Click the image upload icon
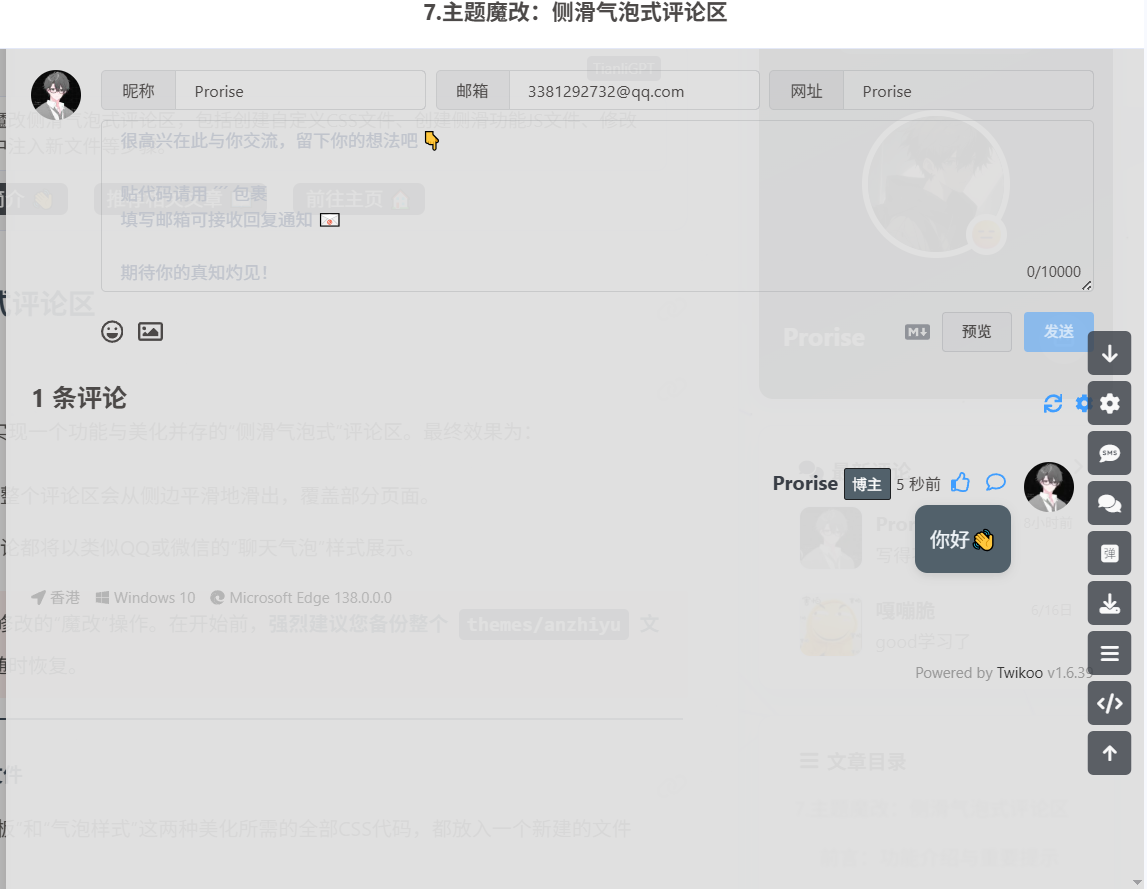The width and height of the screenshot is (1147, 889). pyautogui.click(x=150, y=332)
